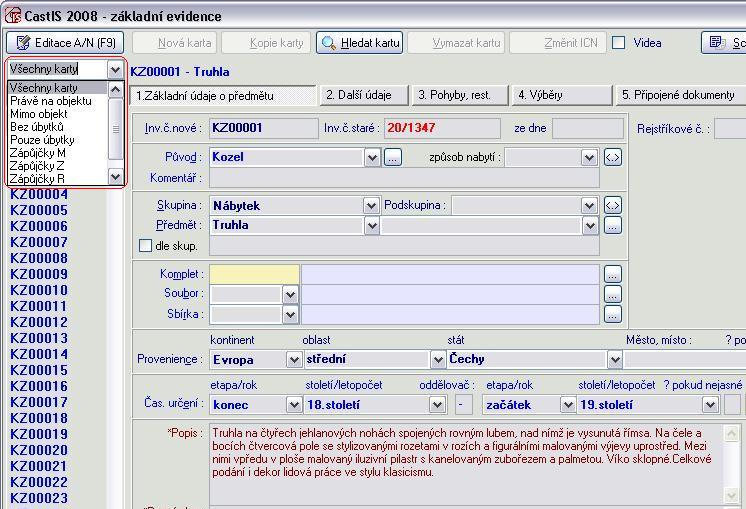Image resolution: width=746 pixels, height=509 pixels.
Task: Click ellipsis icon on Soubor row
Action: (x=613, y=294)
